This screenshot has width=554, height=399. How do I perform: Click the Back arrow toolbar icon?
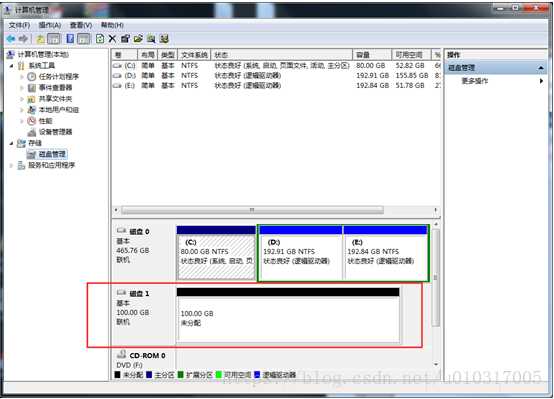(x=11, y=39)
